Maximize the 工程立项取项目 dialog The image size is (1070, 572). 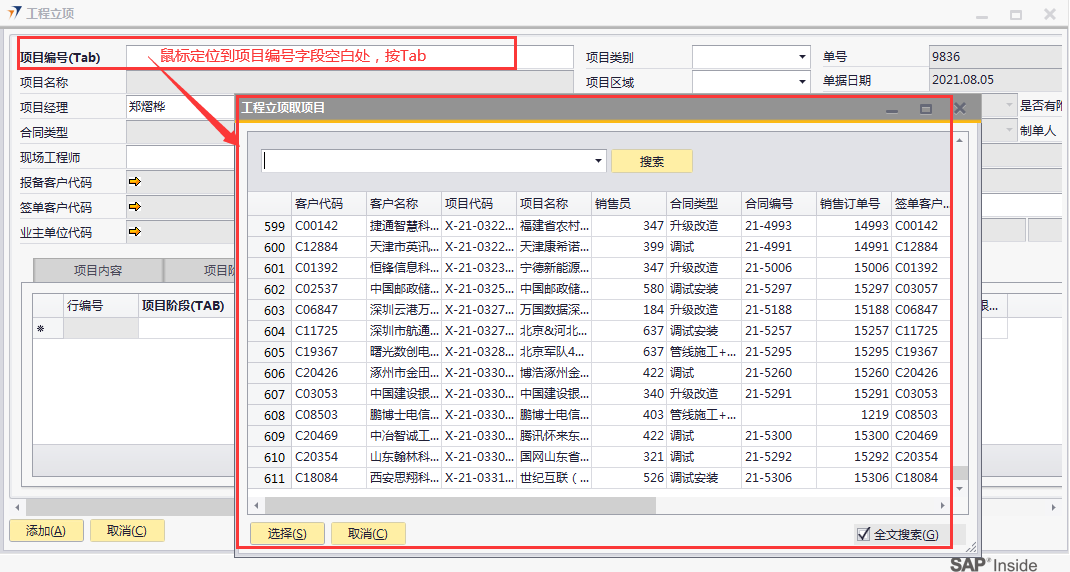(925, 108)
